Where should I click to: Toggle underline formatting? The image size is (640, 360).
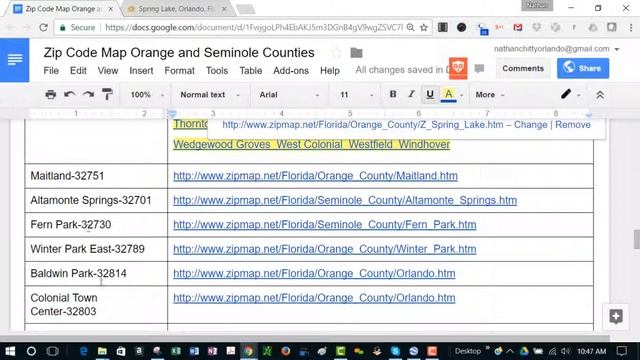click(x=430, y=94)
